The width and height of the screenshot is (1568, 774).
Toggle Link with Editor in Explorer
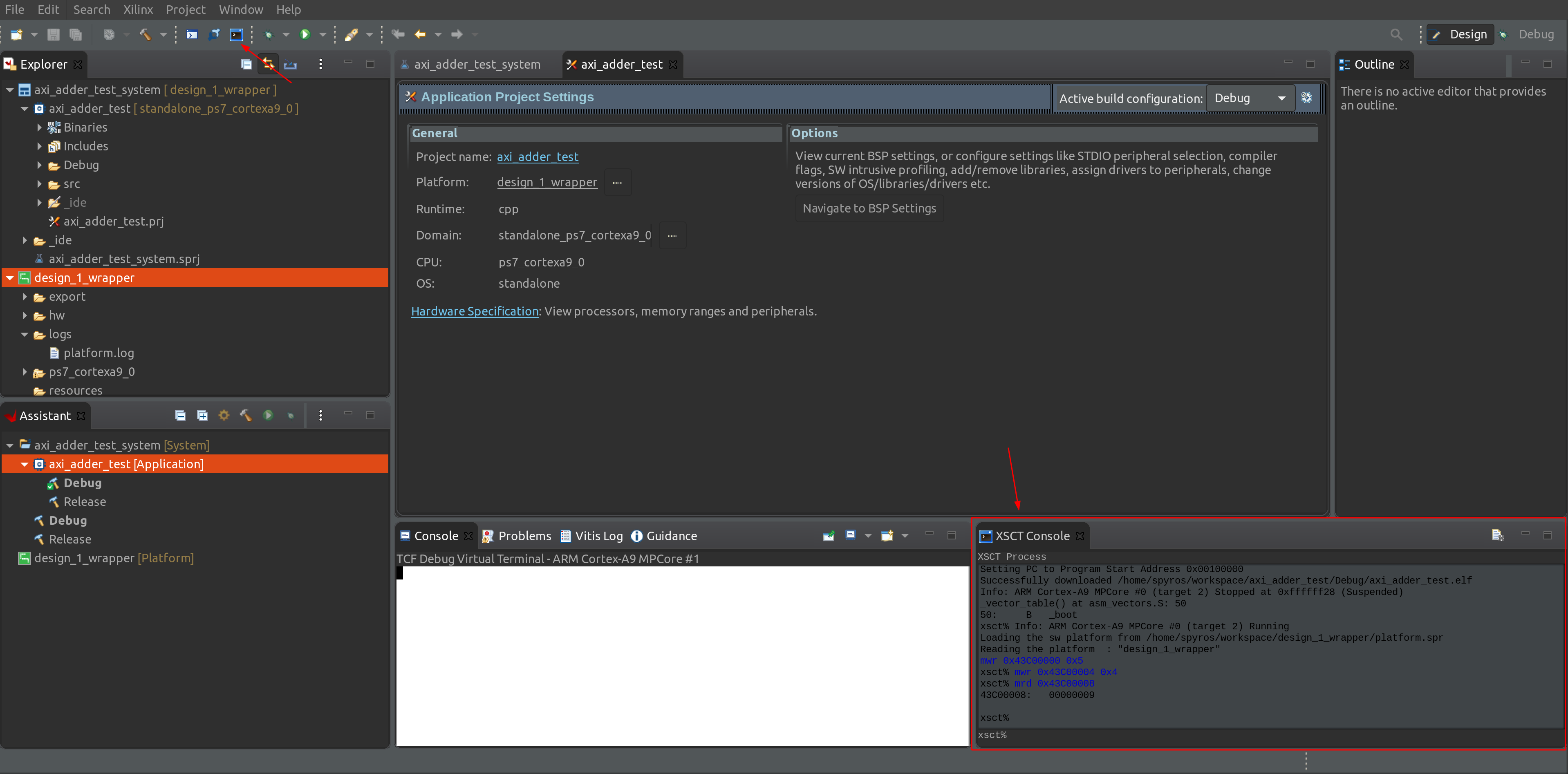pyautogui.click(x=268, y=64)
